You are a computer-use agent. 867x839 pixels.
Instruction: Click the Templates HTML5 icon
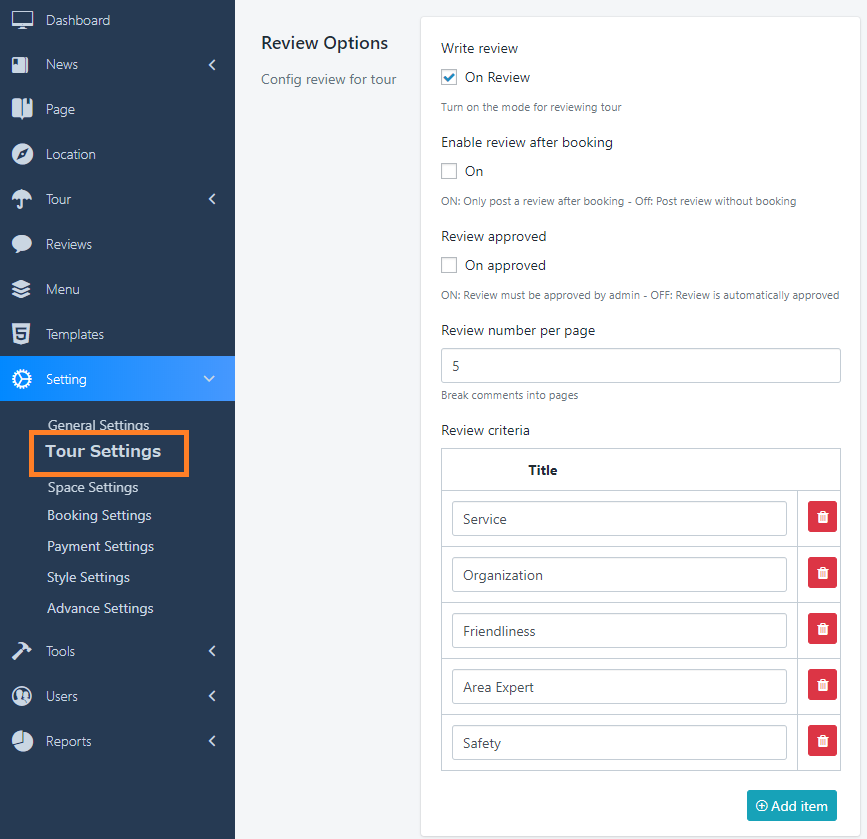click(22, 334)
